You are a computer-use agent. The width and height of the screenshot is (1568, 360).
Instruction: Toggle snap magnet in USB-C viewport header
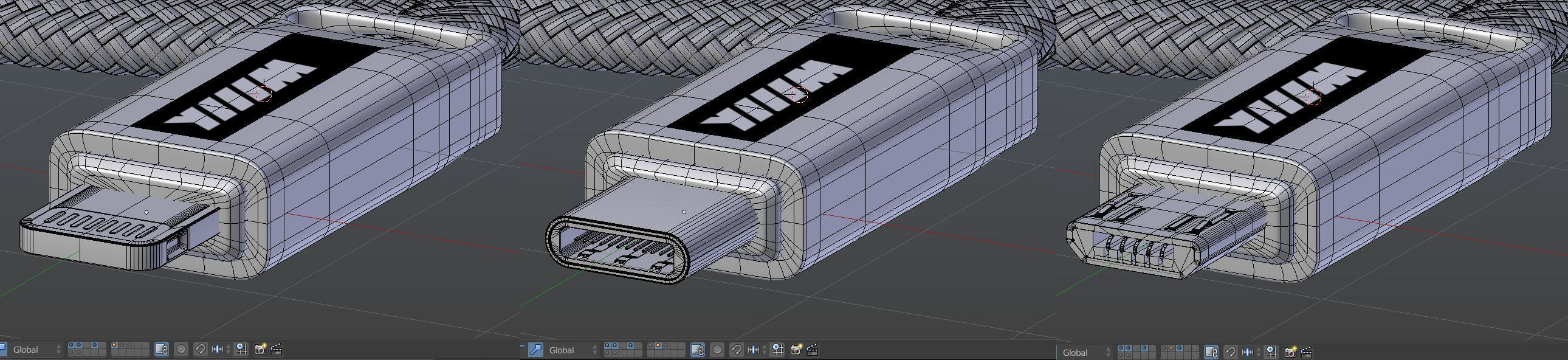tap(737, 350)
